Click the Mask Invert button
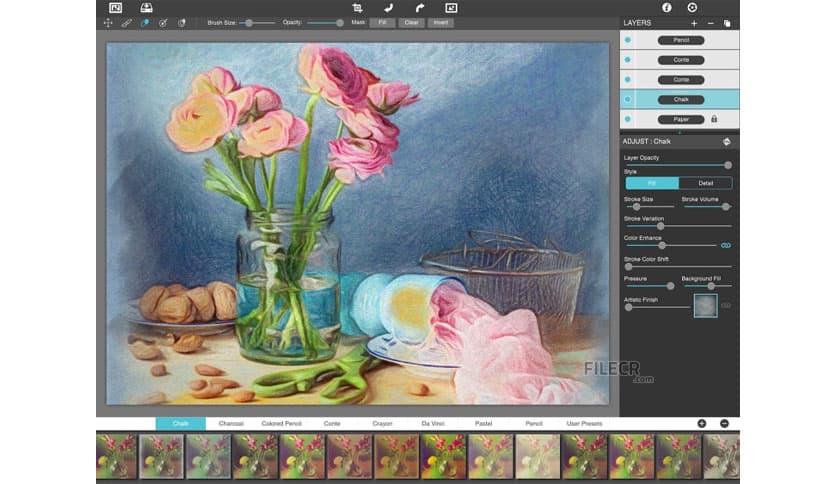The width and height of the screenshot is (836, 484). pos(440,22)
